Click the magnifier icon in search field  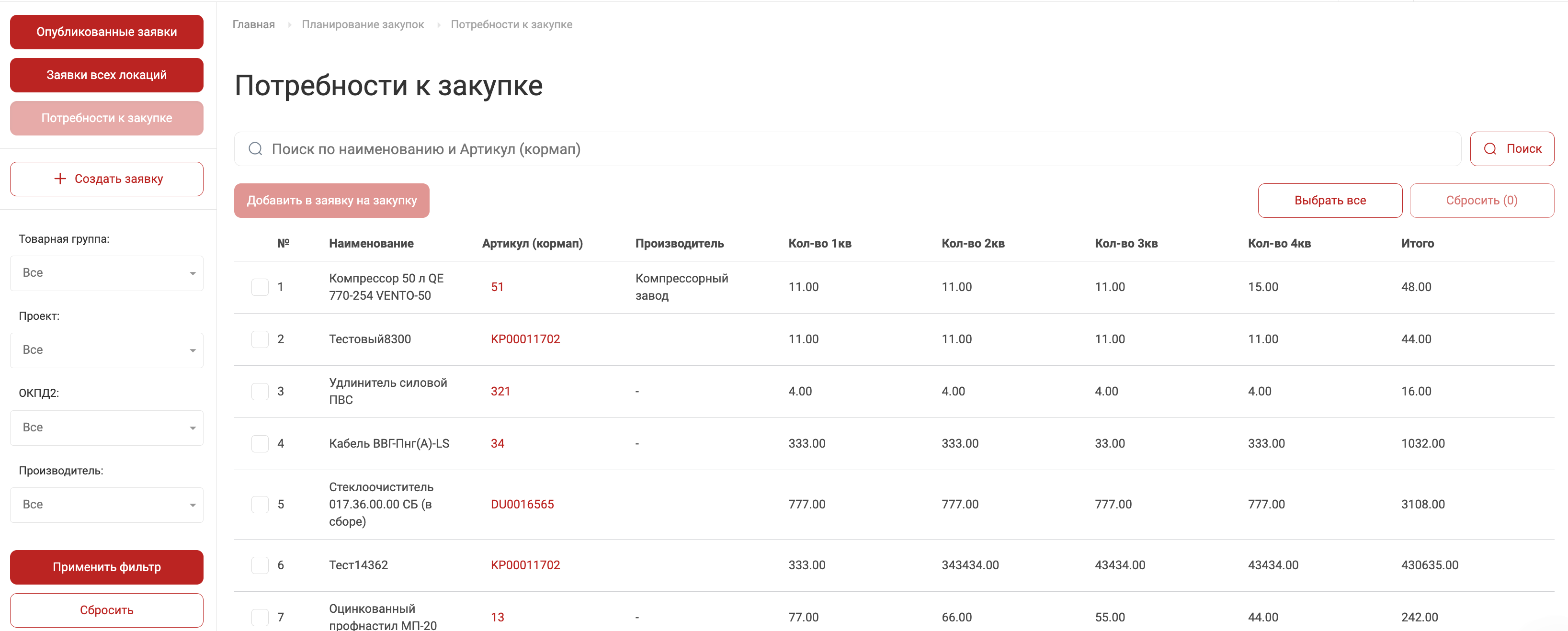256,149
